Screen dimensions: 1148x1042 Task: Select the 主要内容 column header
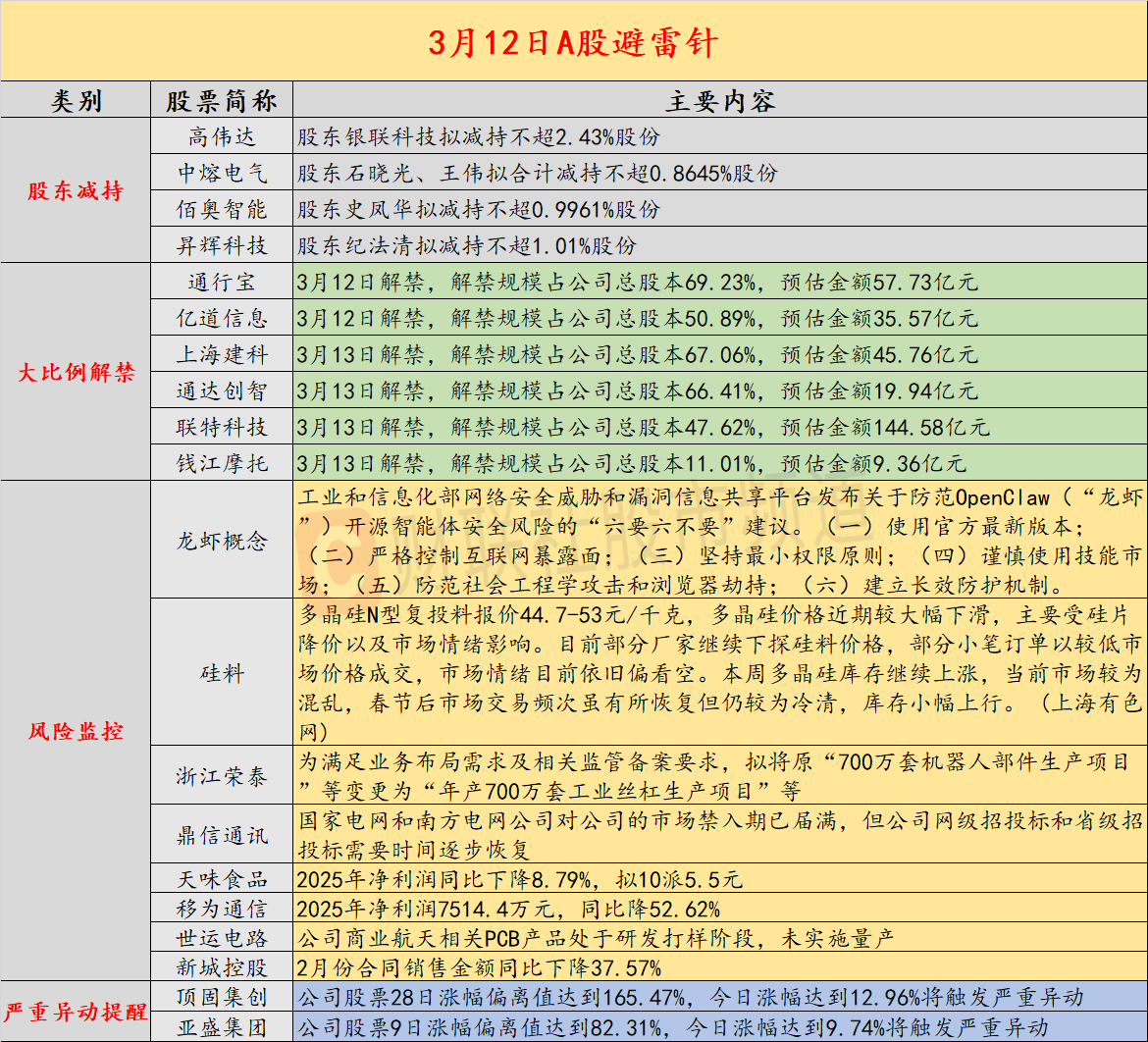720,100
